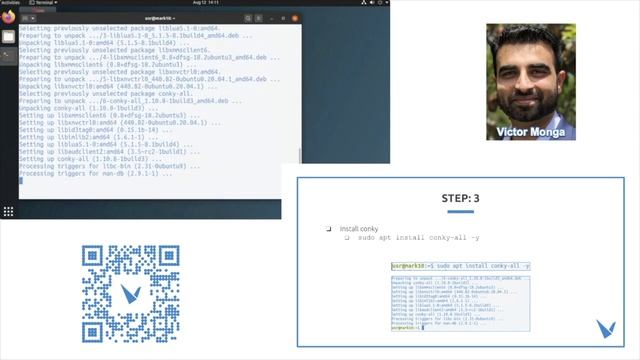Screen dimensions: 640x360
Task: Click 'Processing triggers for libc-bin' line
Action: point(109,166)
